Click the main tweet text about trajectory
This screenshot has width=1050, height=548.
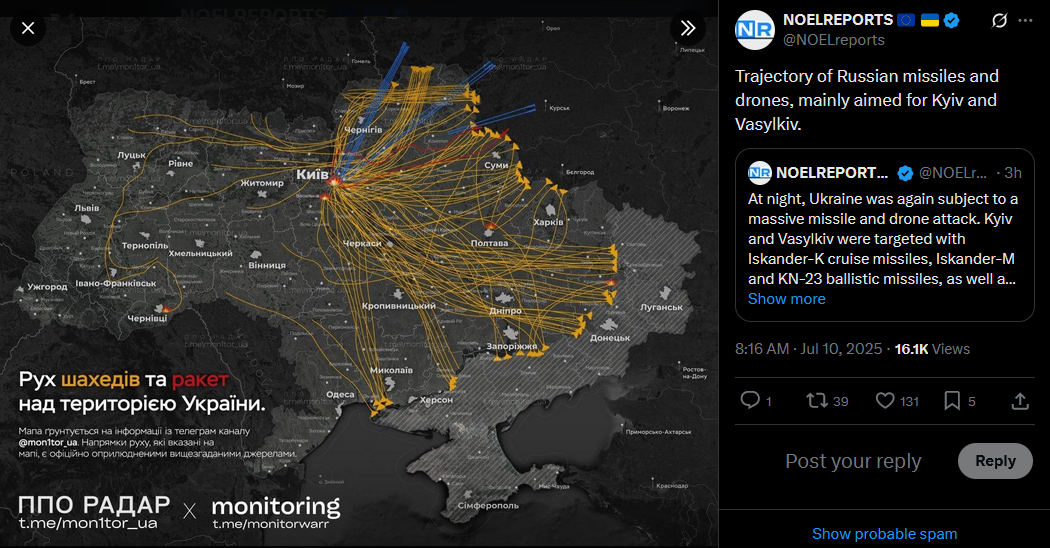pyautogui.click(x=867, y=100)
